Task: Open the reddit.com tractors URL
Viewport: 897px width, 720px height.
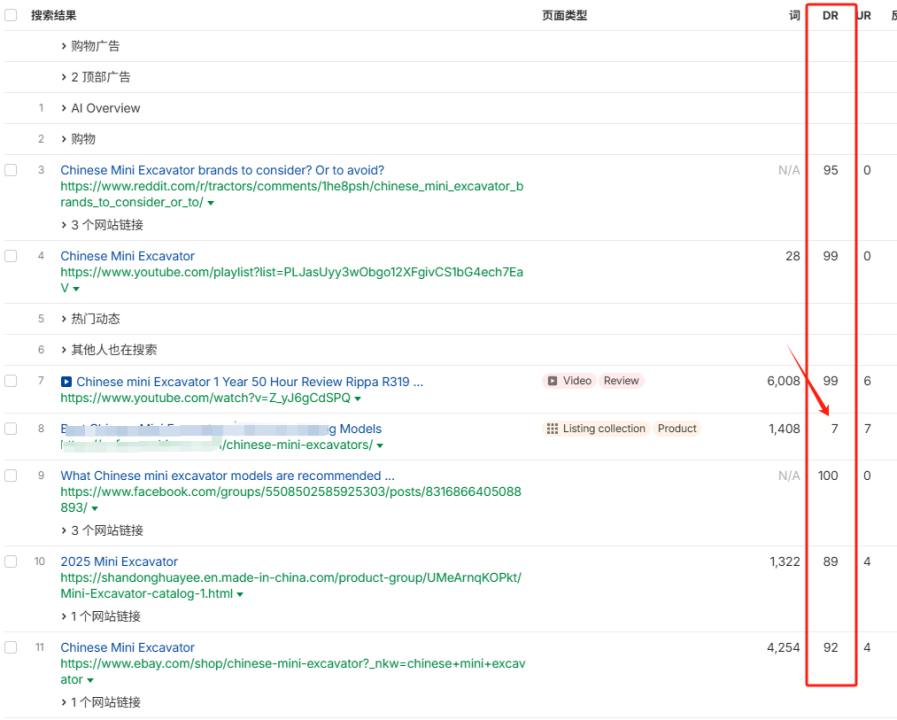Action: pos(292,194)
